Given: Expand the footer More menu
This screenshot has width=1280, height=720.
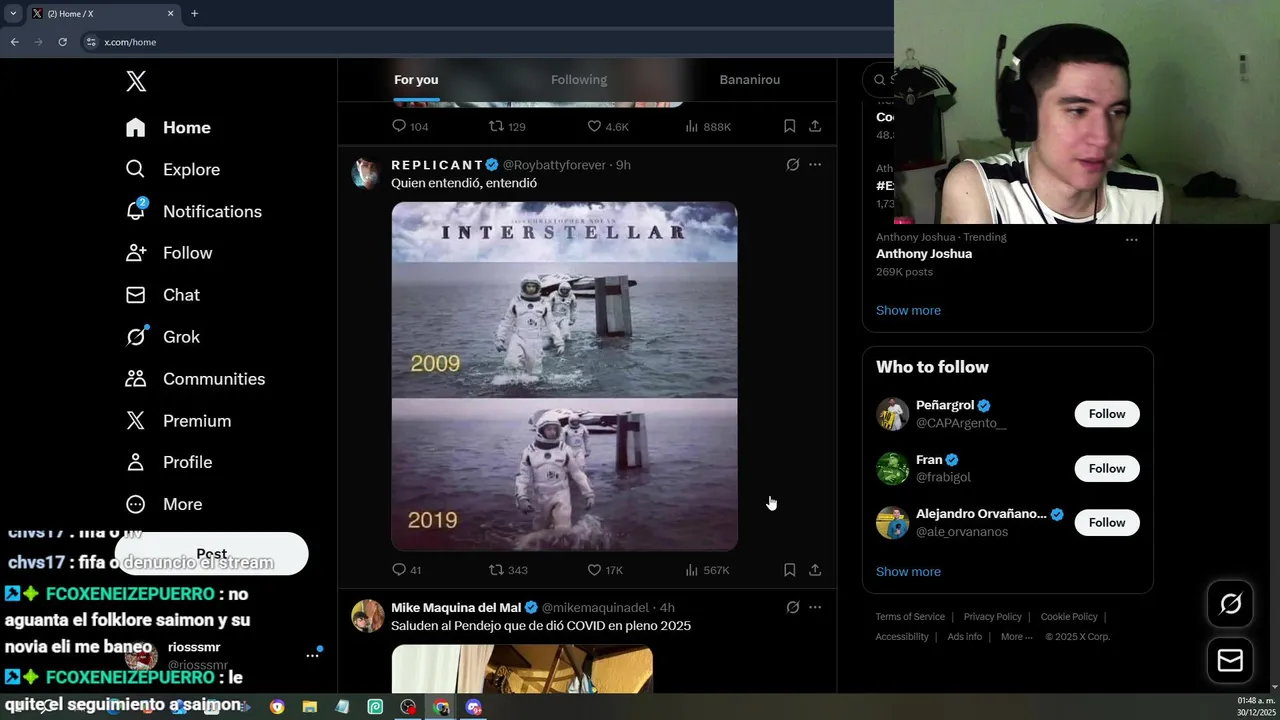Looking at the screenshot, I should 1016,637.
